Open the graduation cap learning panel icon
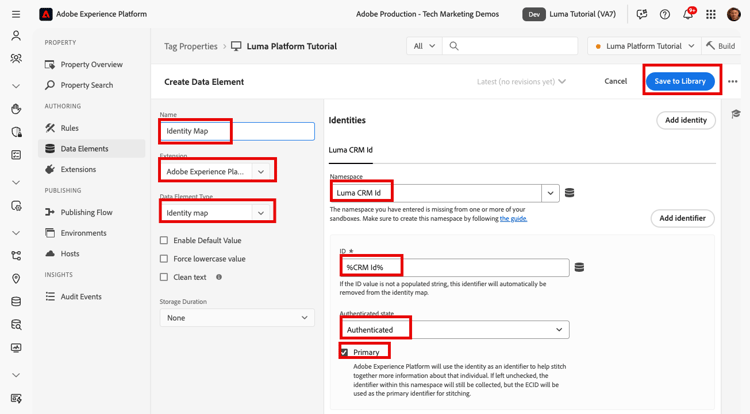This screenshot has height=414, width=750. coord(736,114)
